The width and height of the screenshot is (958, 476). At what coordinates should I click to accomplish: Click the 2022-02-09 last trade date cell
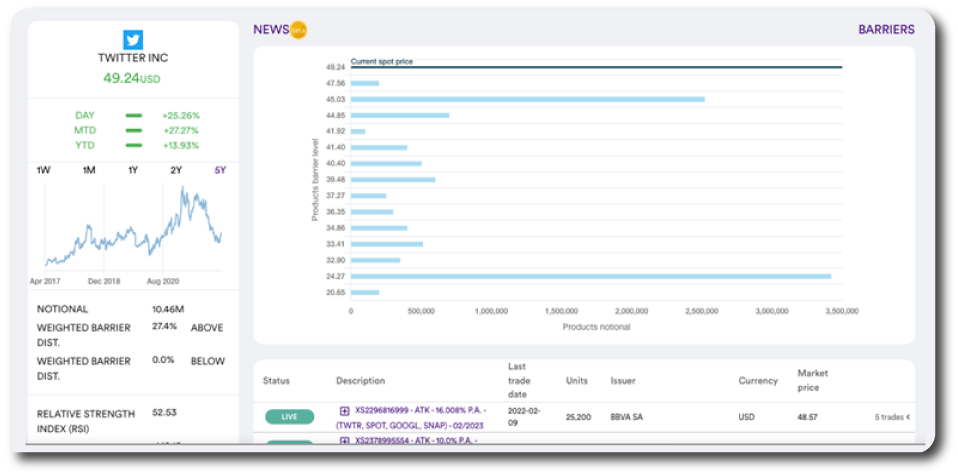524,417
